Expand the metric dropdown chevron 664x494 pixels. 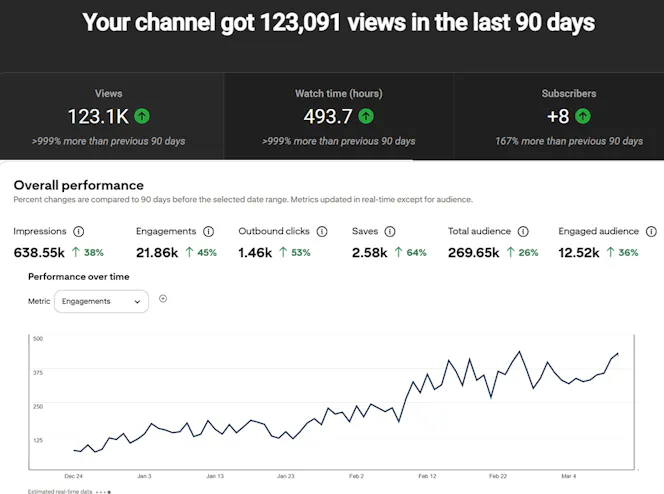point(137,302)
